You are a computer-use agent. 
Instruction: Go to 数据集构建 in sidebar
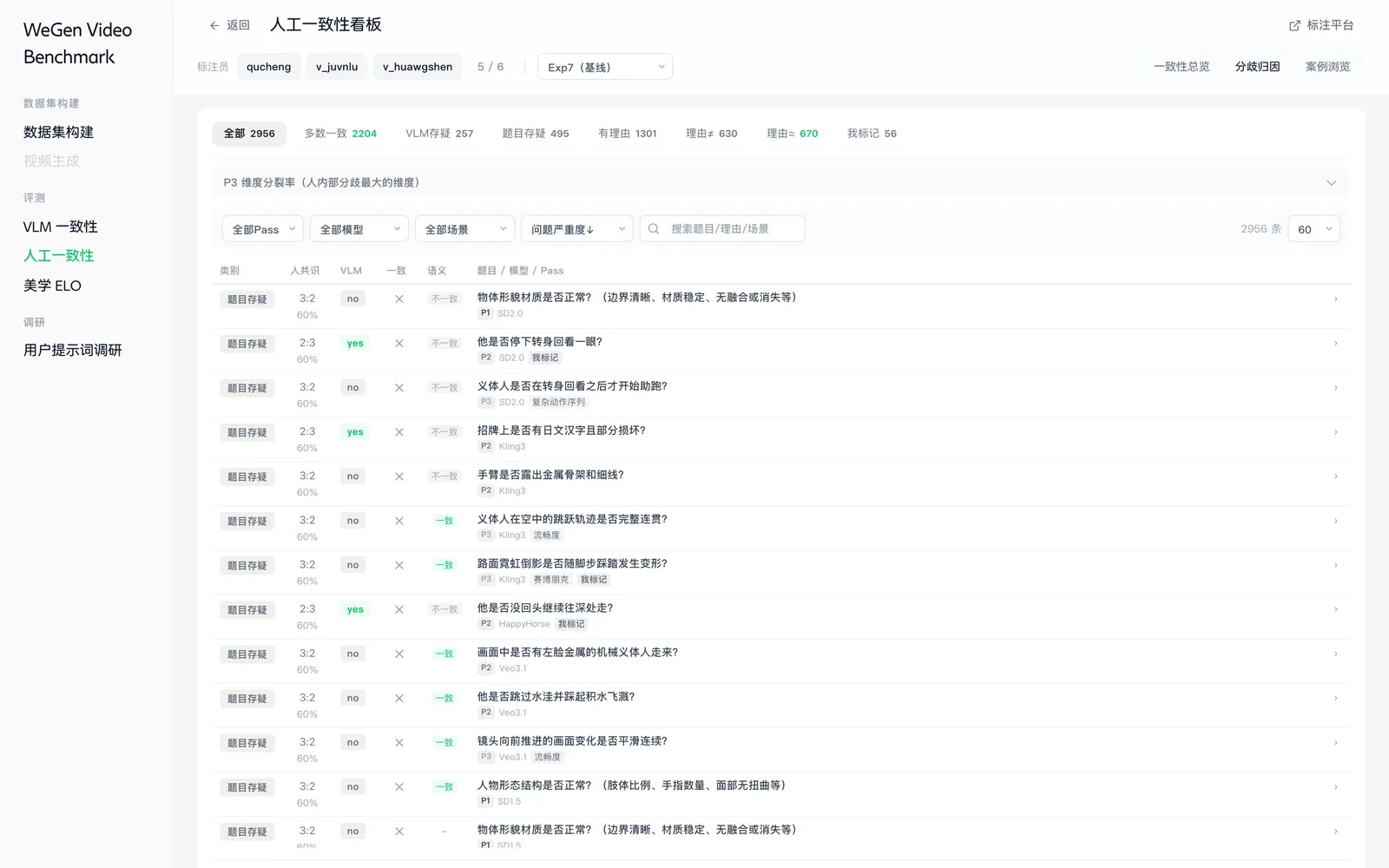click(58, 132)
